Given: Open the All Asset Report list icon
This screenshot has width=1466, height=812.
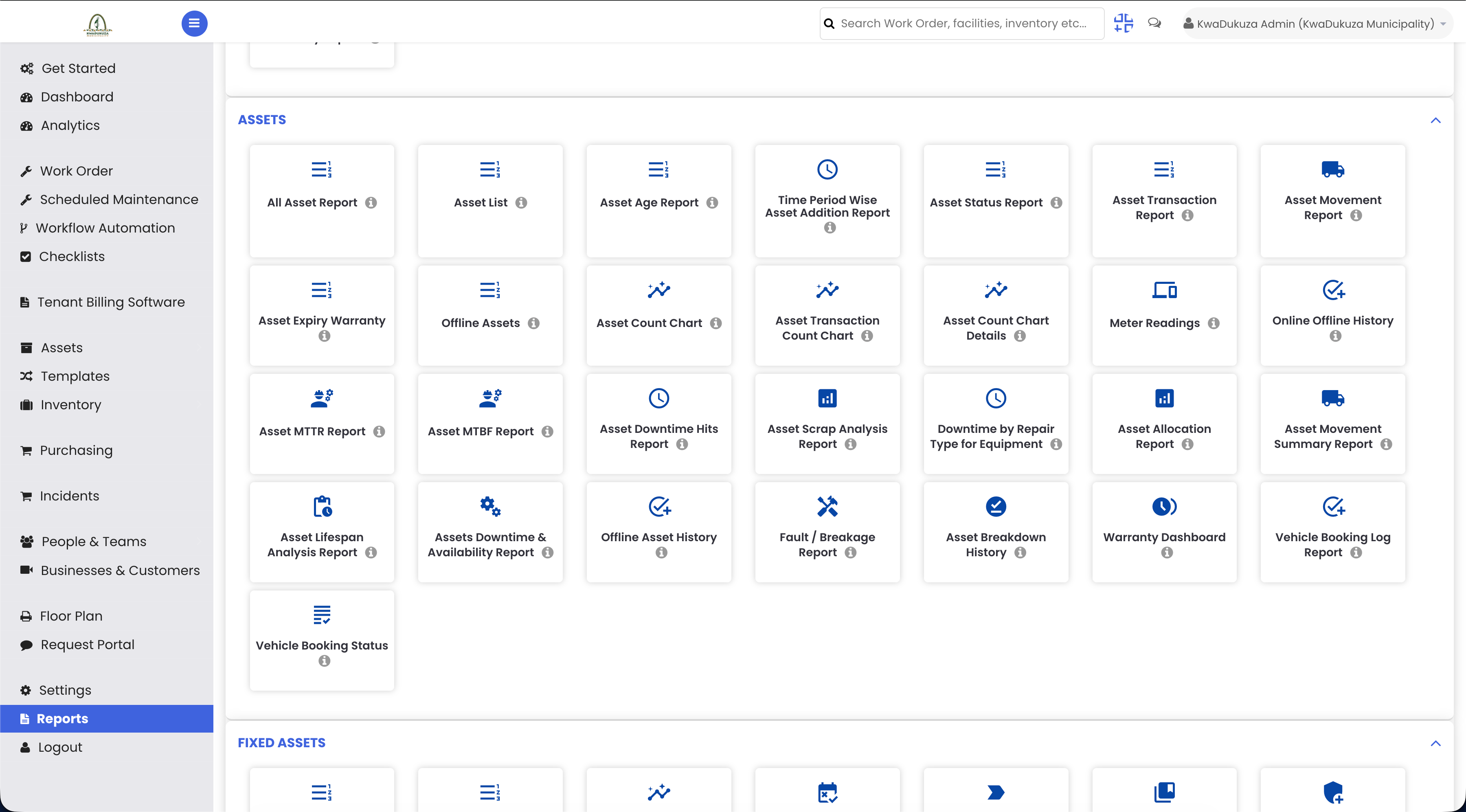Looking at the screenshot, I should (322, 169).
